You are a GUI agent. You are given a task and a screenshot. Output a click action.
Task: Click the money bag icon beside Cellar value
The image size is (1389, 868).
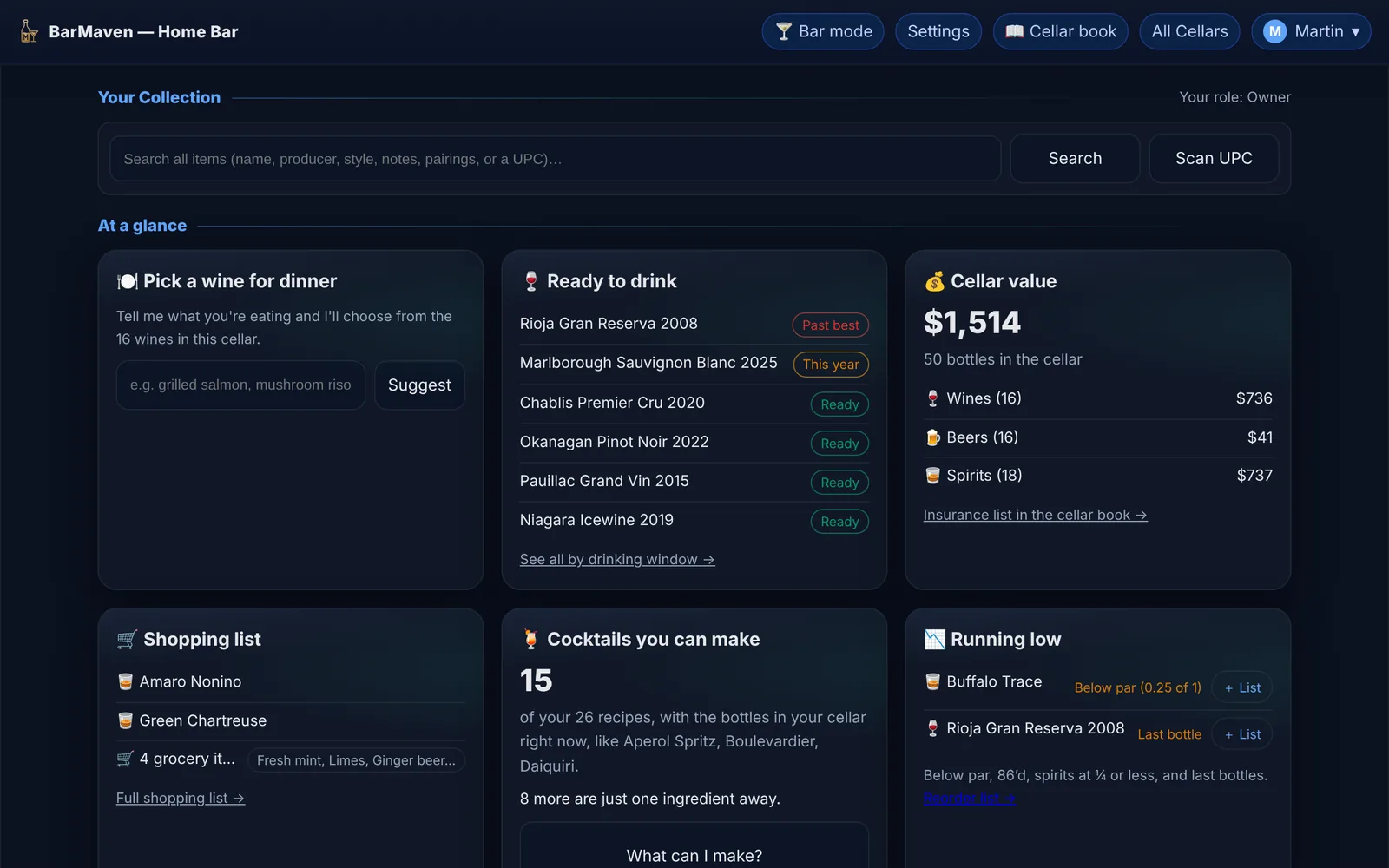coord(934,281)
